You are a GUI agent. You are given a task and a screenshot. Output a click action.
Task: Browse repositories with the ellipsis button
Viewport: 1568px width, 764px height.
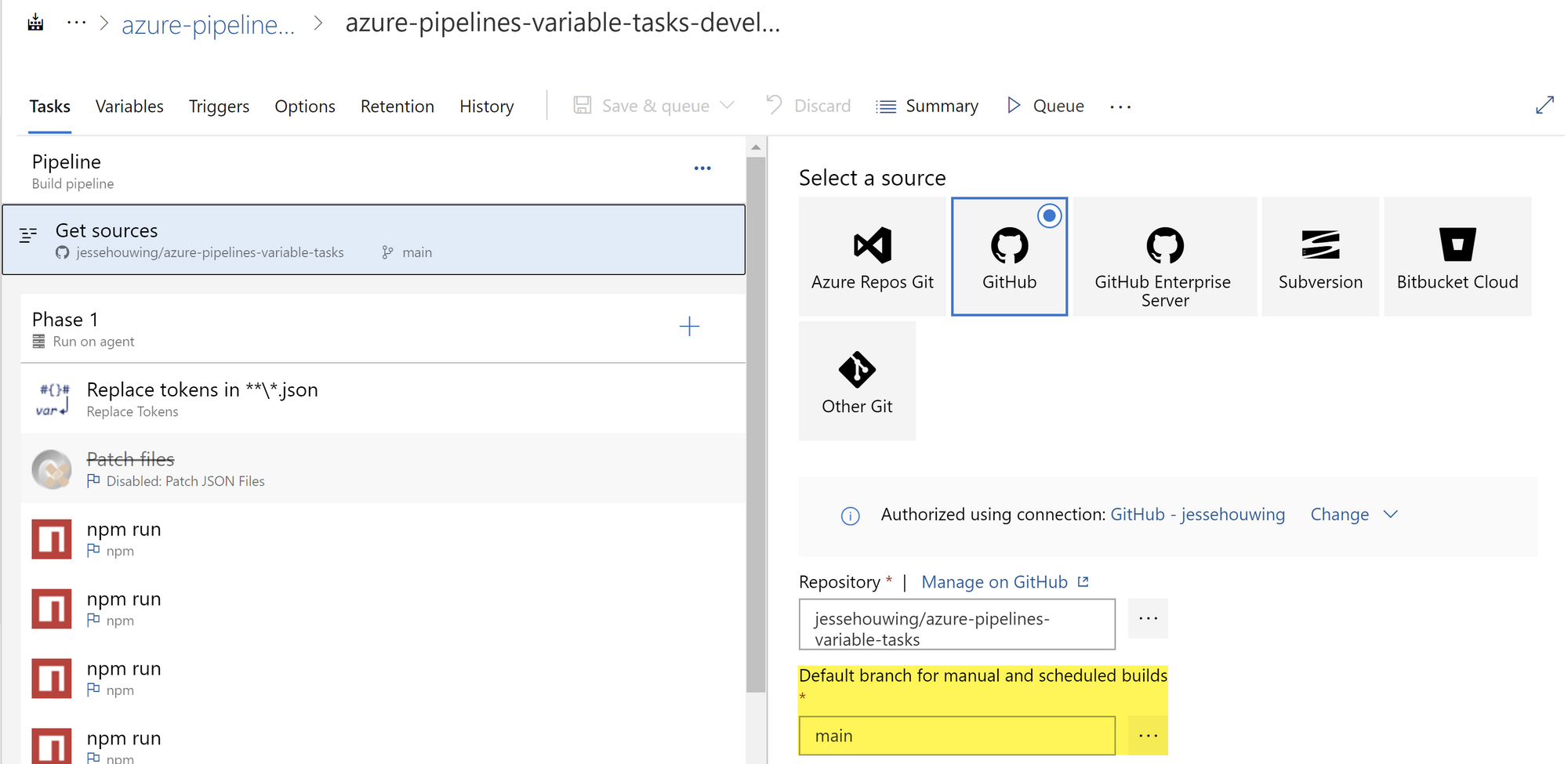coord(1148,619)
